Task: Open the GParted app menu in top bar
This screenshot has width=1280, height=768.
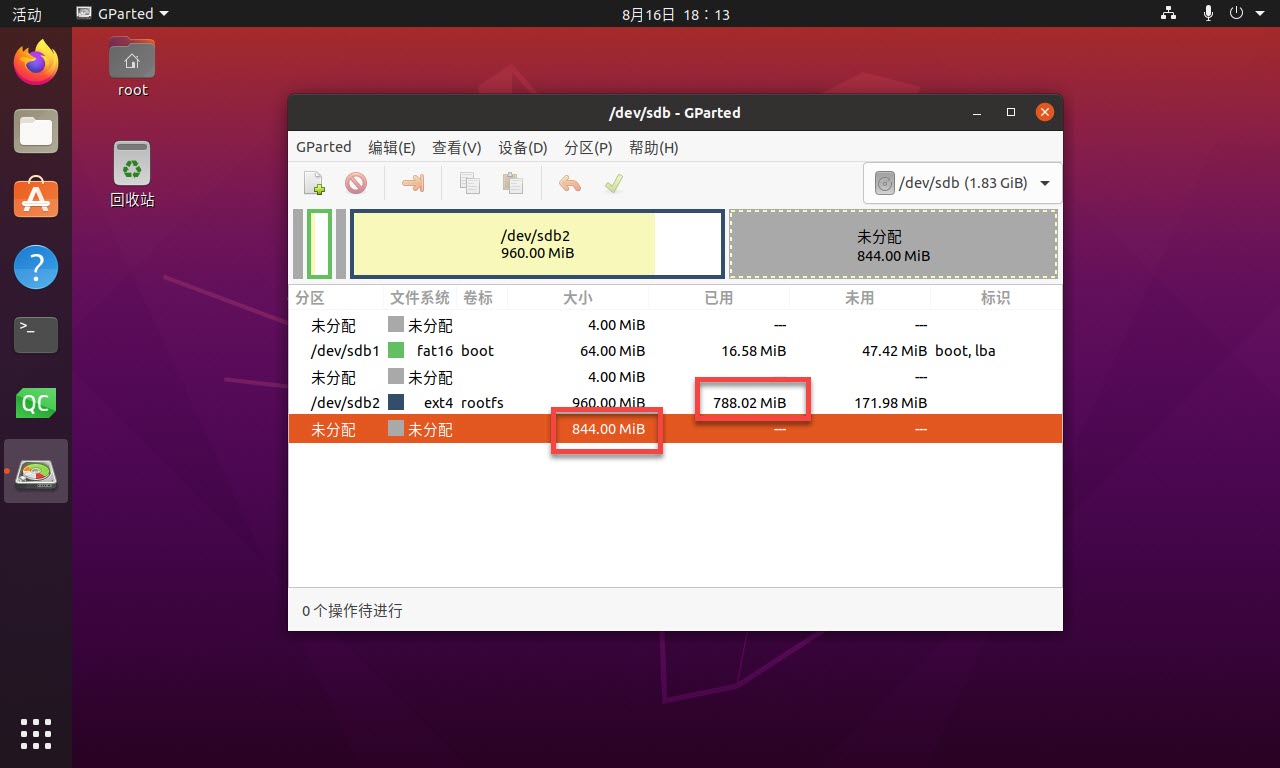Action: tap(122, 14)
